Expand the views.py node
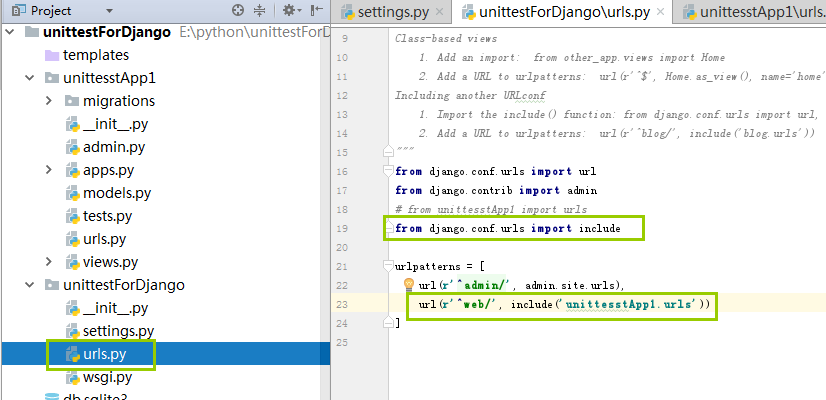 (x=48, y=262)
